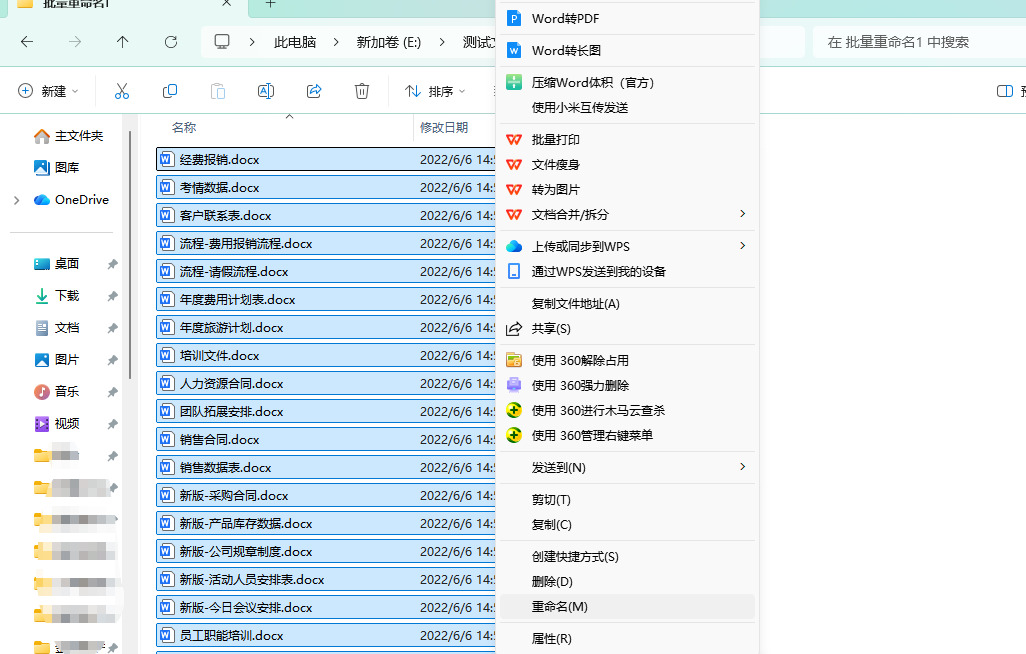Click the Paste clipboard icon in toolbar
The height and width of the screenshot is (654, 1026).
click(218, 91)
